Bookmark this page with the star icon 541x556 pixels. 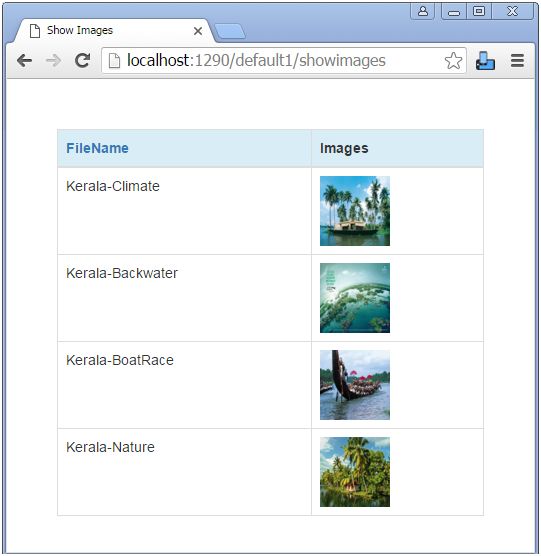(x=453, y=61)
